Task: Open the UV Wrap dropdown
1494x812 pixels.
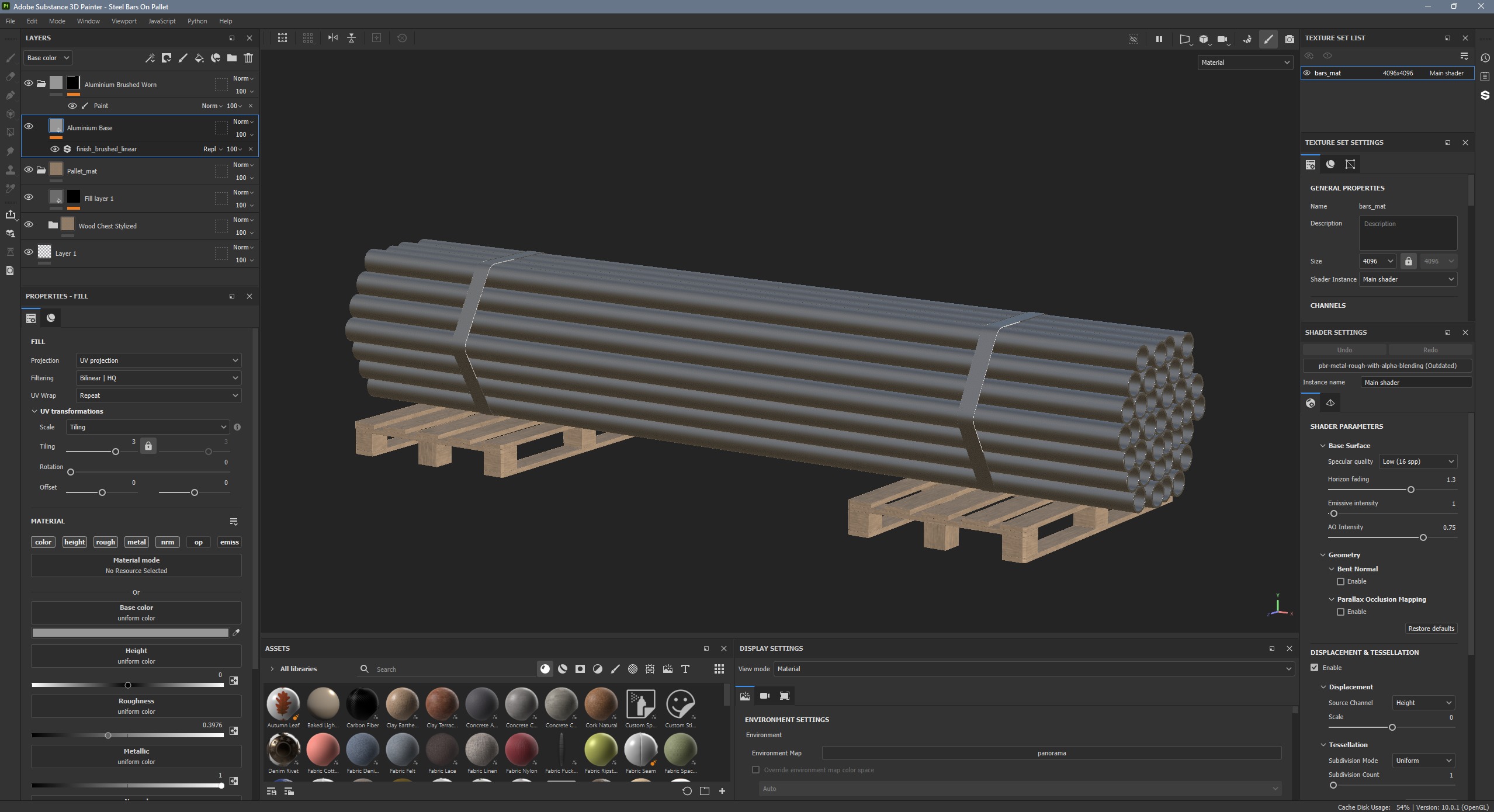Action: tap(158, 395)
